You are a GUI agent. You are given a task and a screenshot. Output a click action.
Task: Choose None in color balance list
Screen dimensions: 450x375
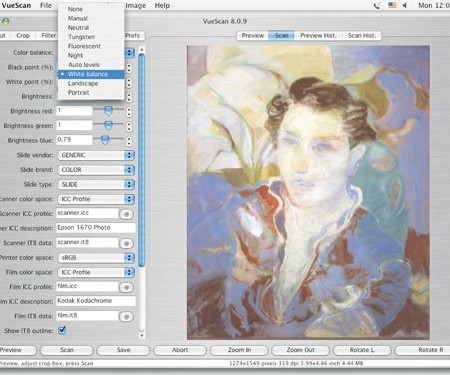click(91, 9)
